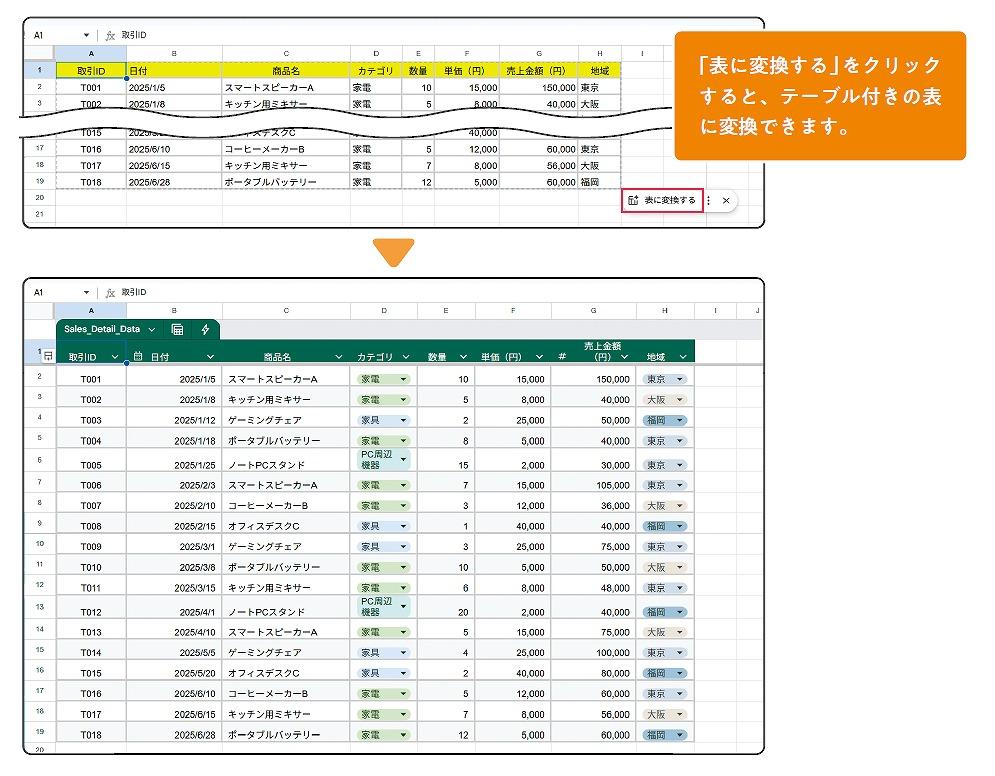Screen dimensions: 995x776
Task: Open the 商品名 column header dropdown arrow
Action: click(x=338, y=357)
